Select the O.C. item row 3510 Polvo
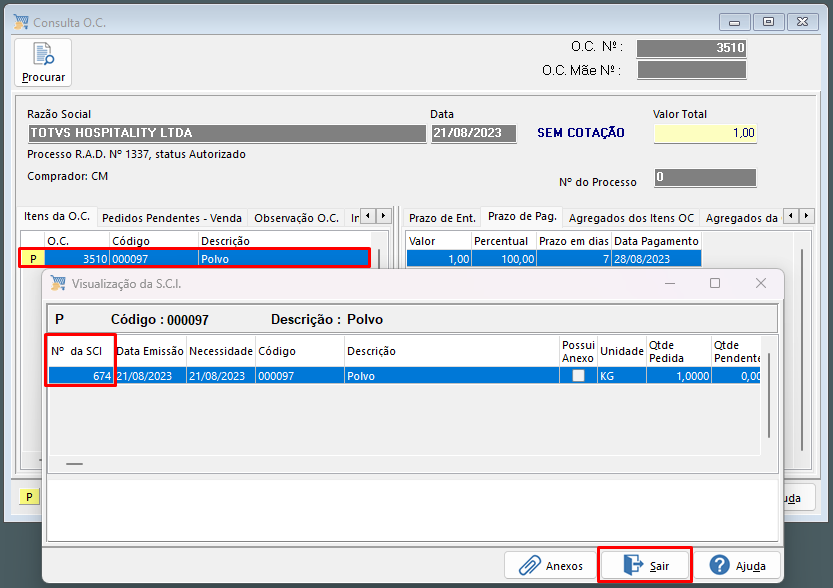The height and width of the screenshot is (588, 833). pyautogui.click(x=194, y=259)
